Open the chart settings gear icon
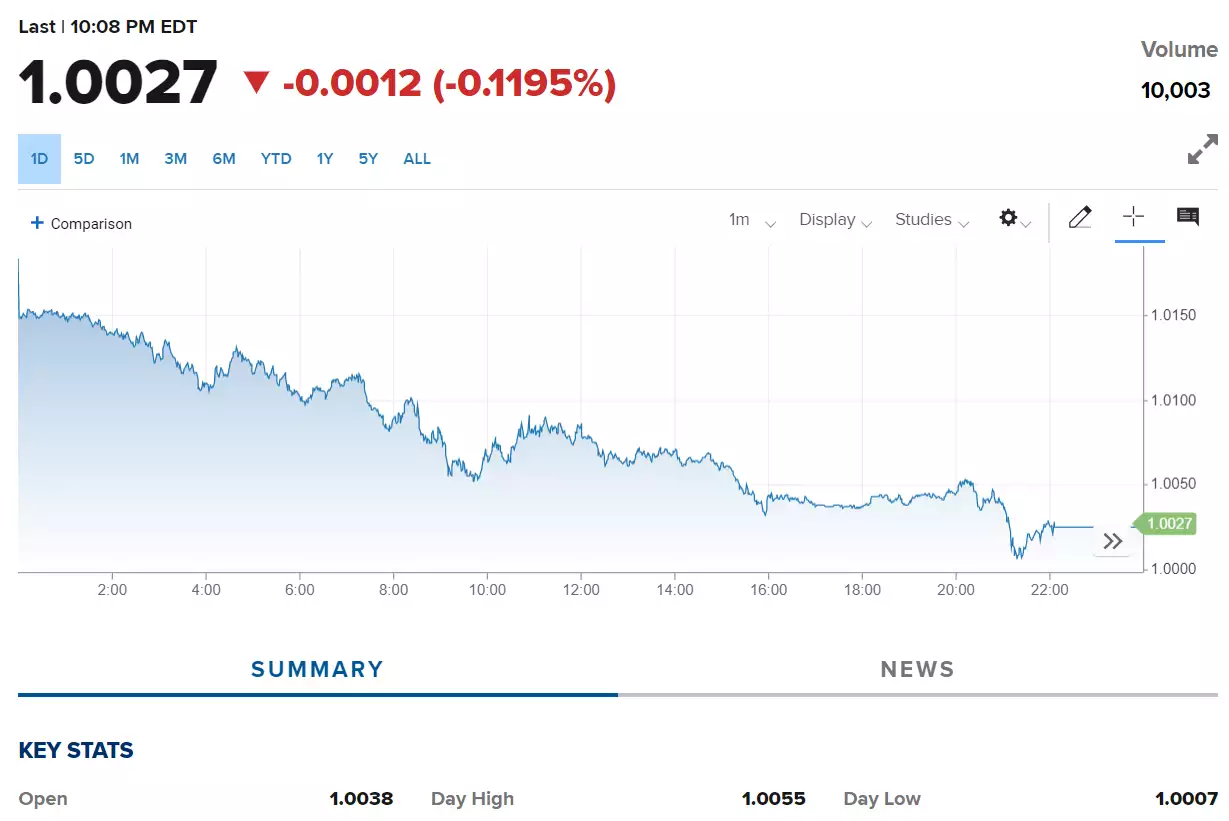The image size is (1229, 821). [1008, 218]
